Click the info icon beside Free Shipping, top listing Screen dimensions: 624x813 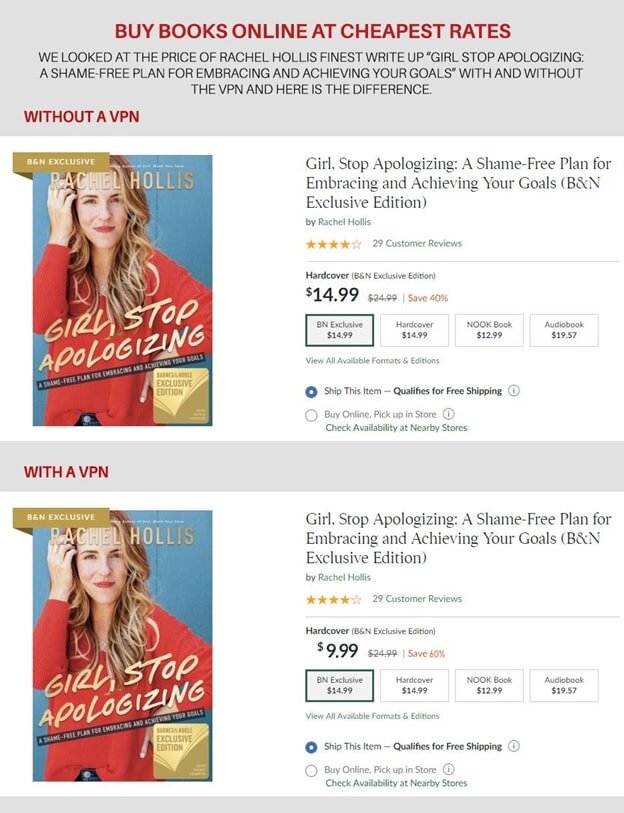click(x=514, y=391)
